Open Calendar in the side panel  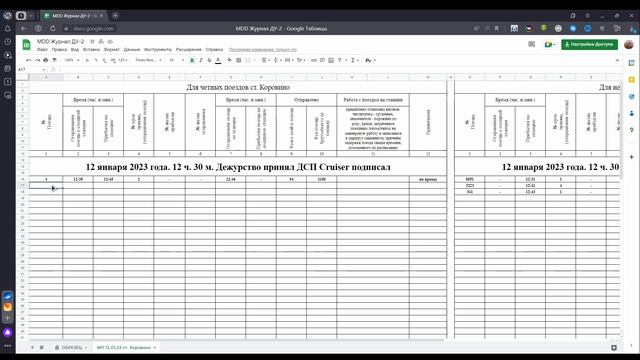coord(631,63)
